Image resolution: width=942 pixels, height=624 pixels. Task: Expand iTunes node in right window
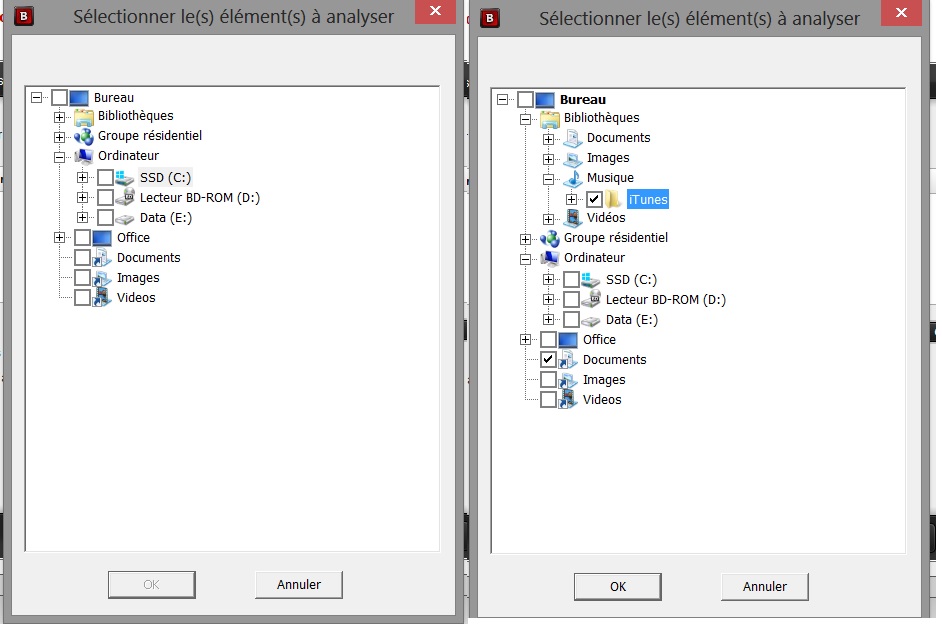pyautogui.click(x=571, y=199)
